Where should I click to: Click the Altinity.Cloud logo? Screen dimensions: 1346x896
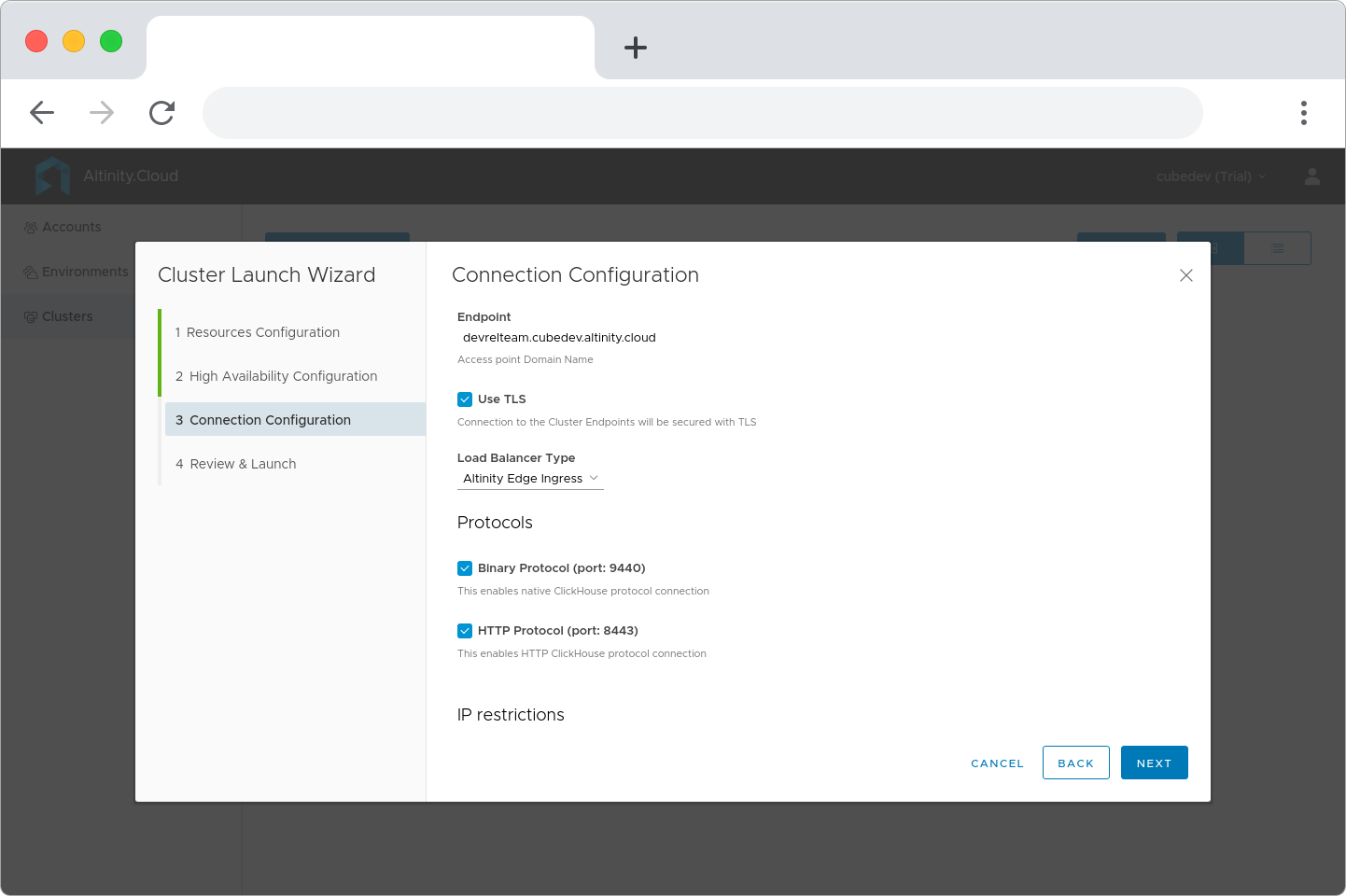coord(106,175)
